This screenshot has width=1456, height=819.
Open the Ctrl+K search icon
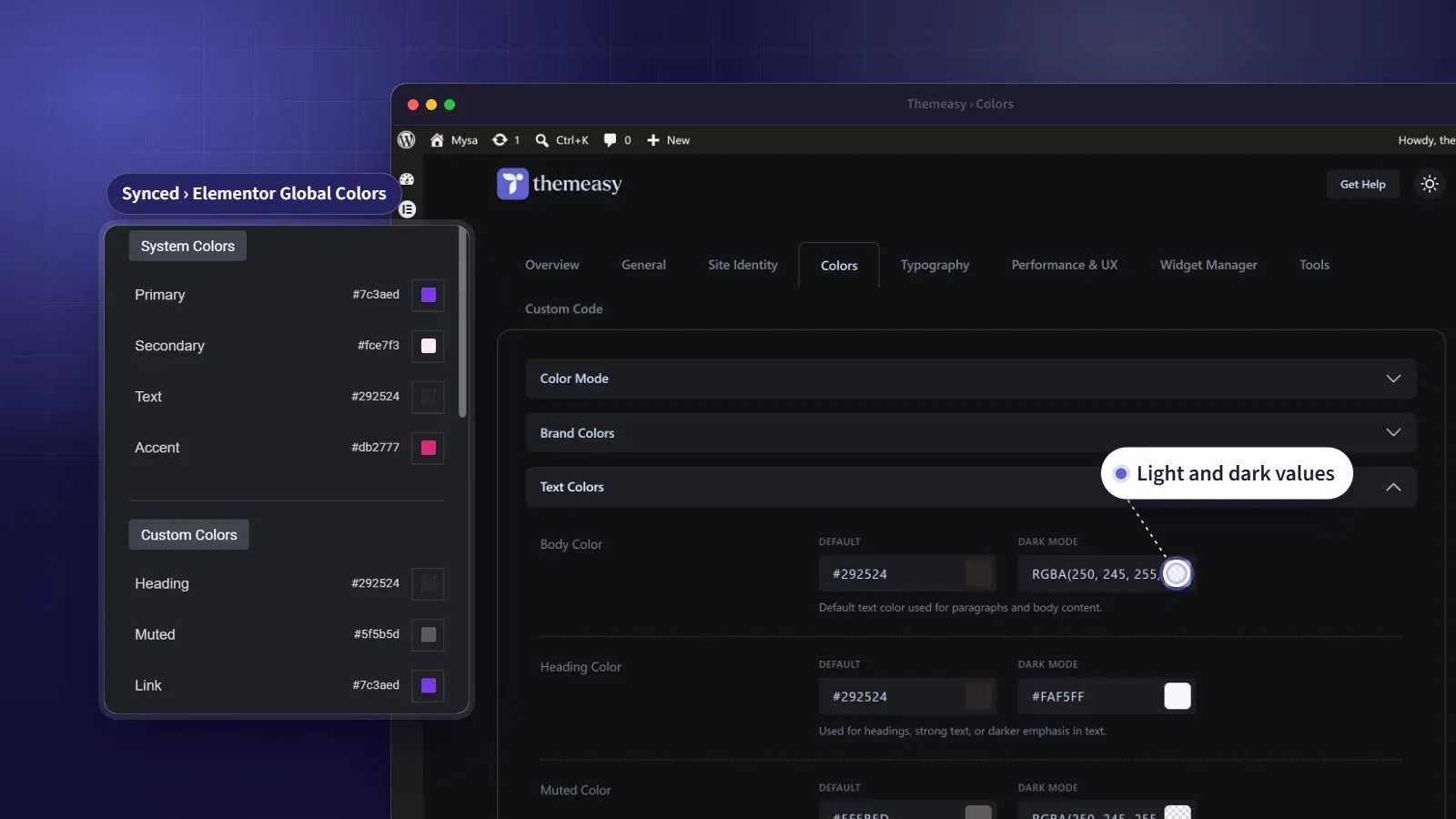click(x=541, y=140)
